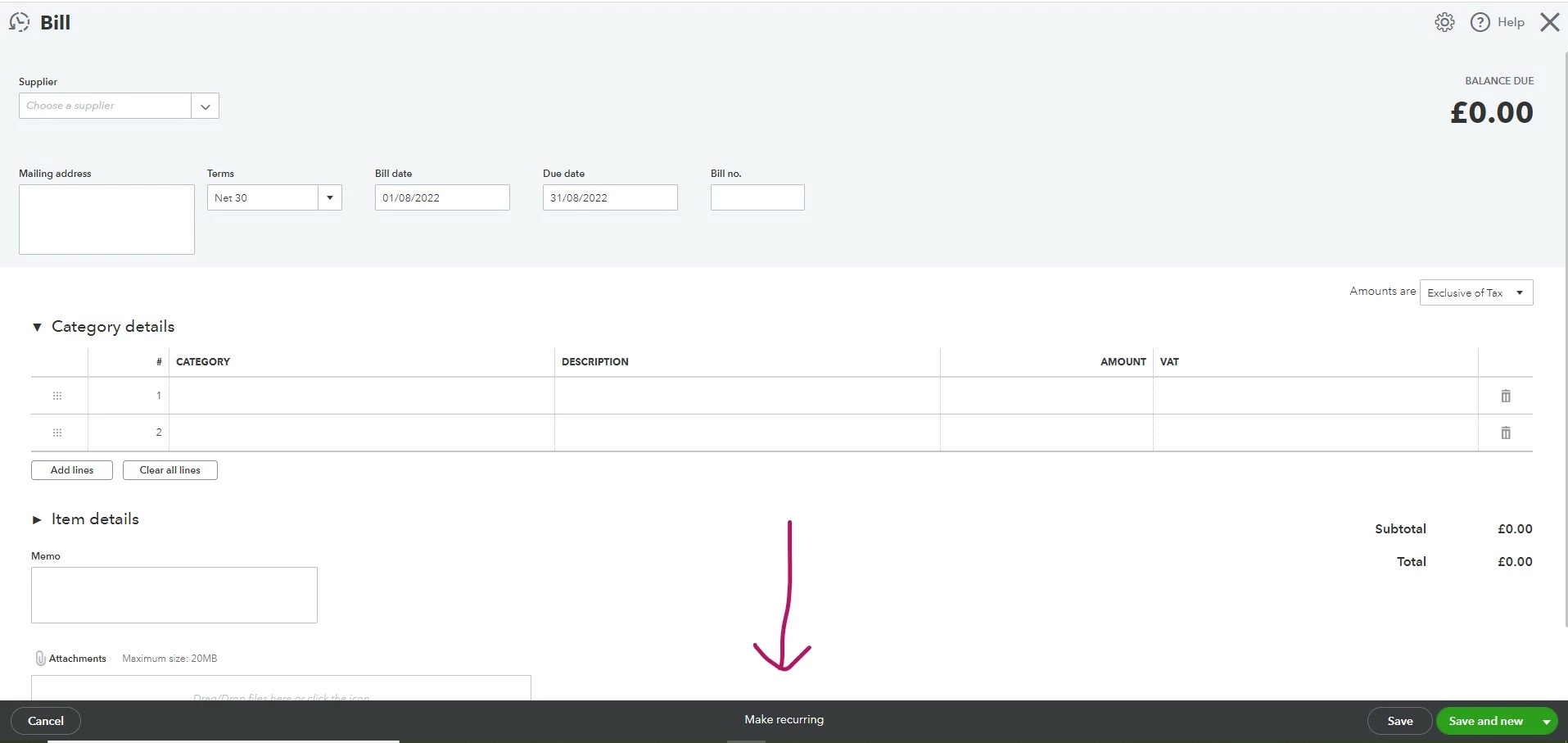
Task: Click the Save and new button
Action: click(1485, 721)
